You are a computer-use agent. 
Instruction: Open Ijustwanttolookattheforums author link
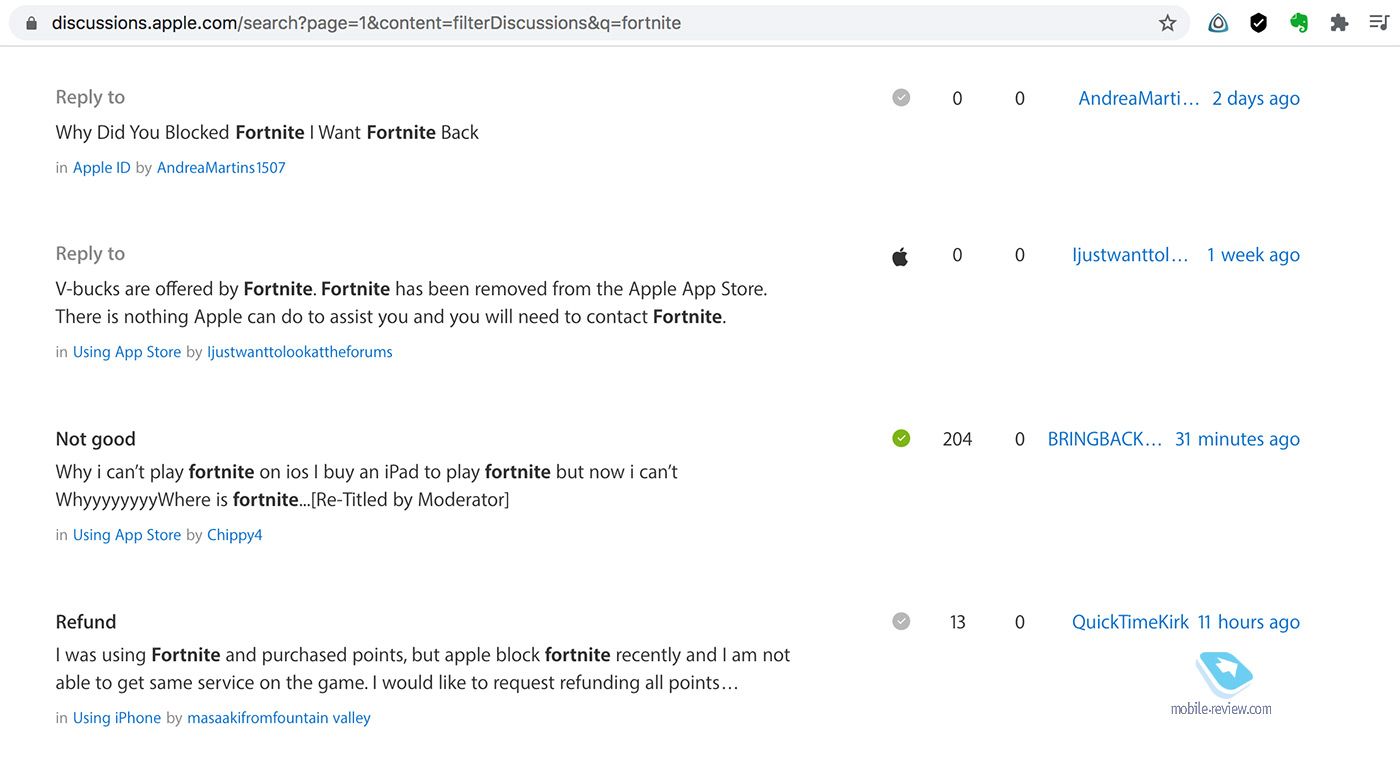tap(300, 352)
